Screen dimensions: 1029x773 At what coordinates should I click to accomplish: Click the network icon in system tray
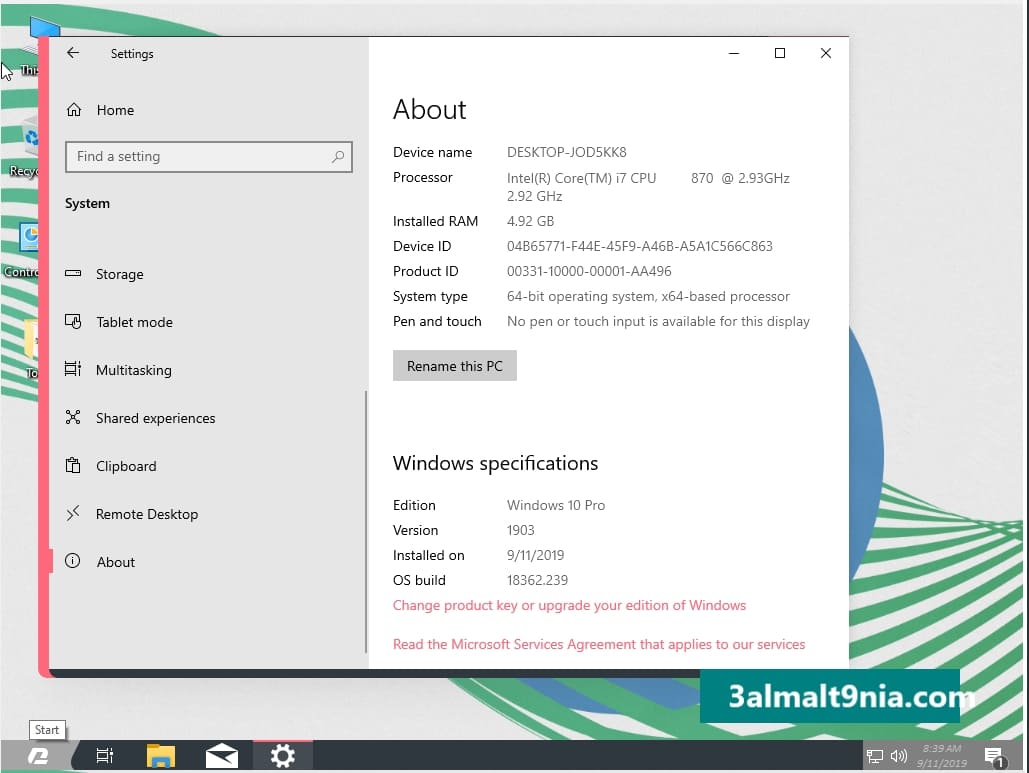(x=874, y=757)
